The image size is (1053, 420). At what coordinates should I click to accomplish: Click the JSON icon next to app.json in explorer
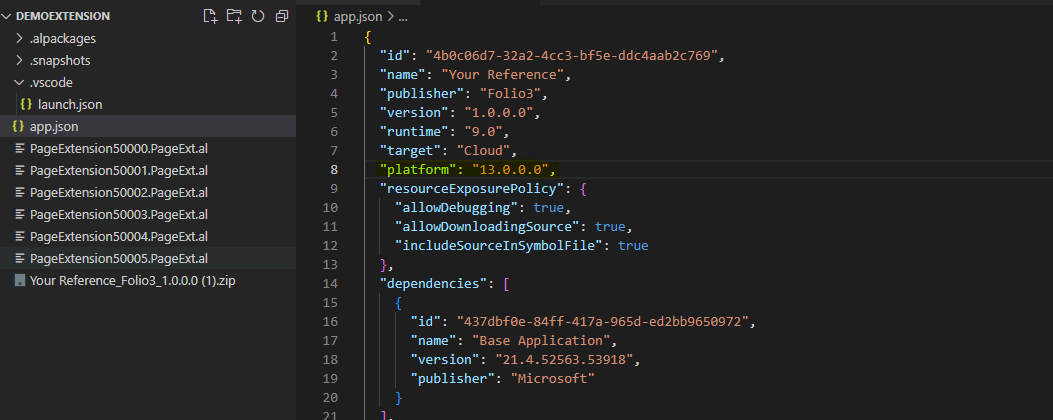click(x=19, y=126)
